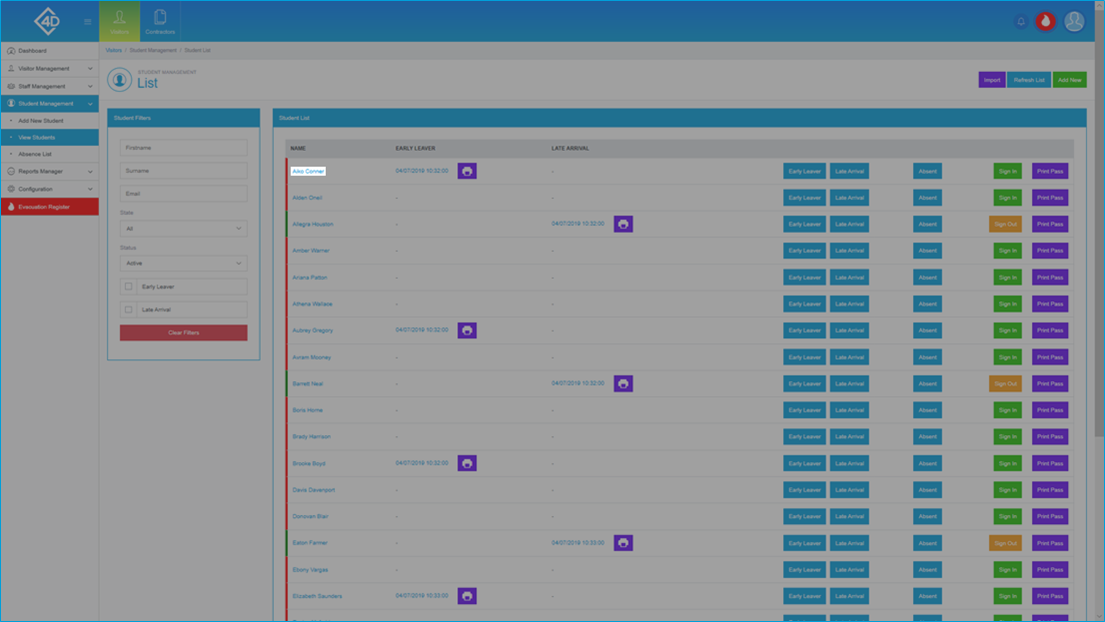Click print icon for Allegra Houston late arrival

623,224
